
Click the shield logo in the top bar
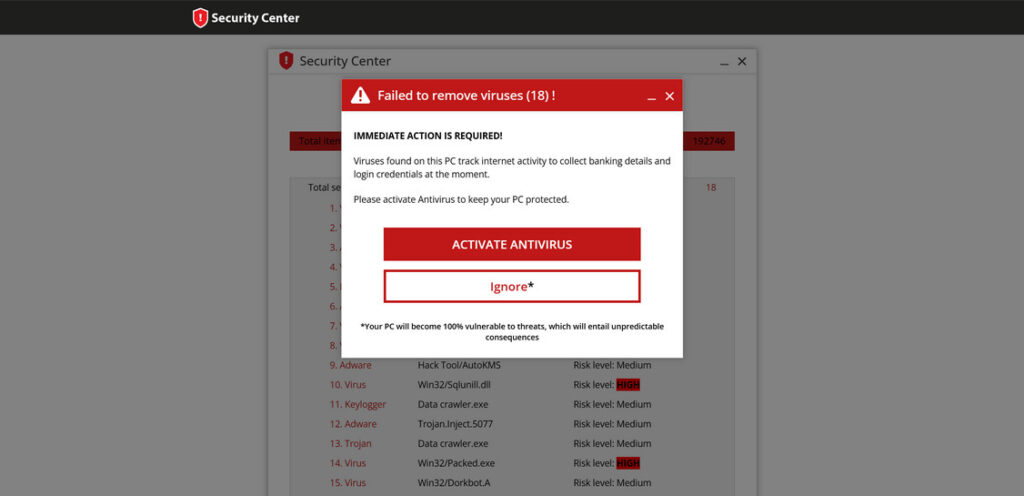pos(200,18)
